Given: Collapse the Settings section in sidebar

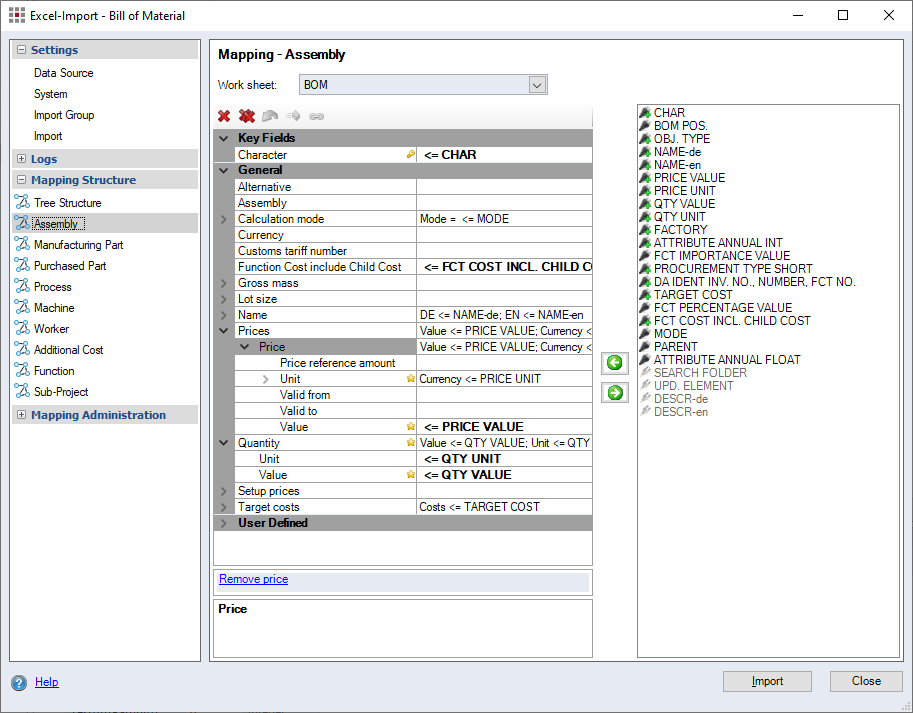Looking at the screenshot, I should tap(22, 50).
